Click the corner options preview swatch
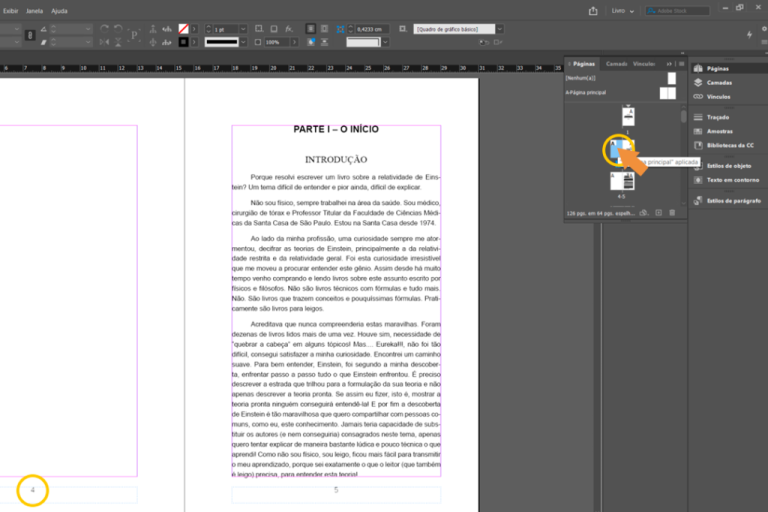This screenshot has height=512, width=768. (363, 43)
